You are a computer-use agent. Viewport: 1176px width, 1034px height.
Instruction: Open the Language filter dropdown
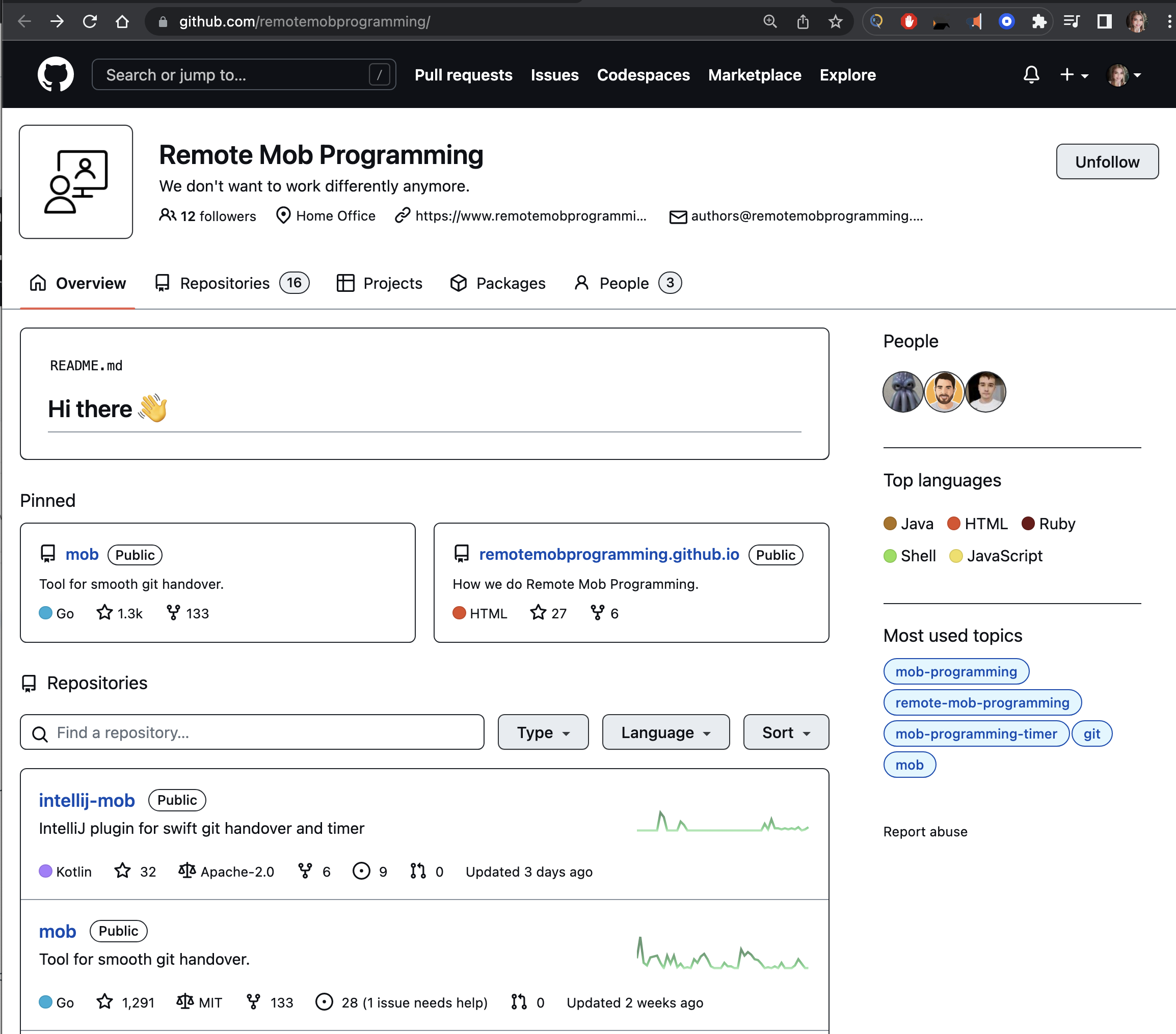pos(665,732)
